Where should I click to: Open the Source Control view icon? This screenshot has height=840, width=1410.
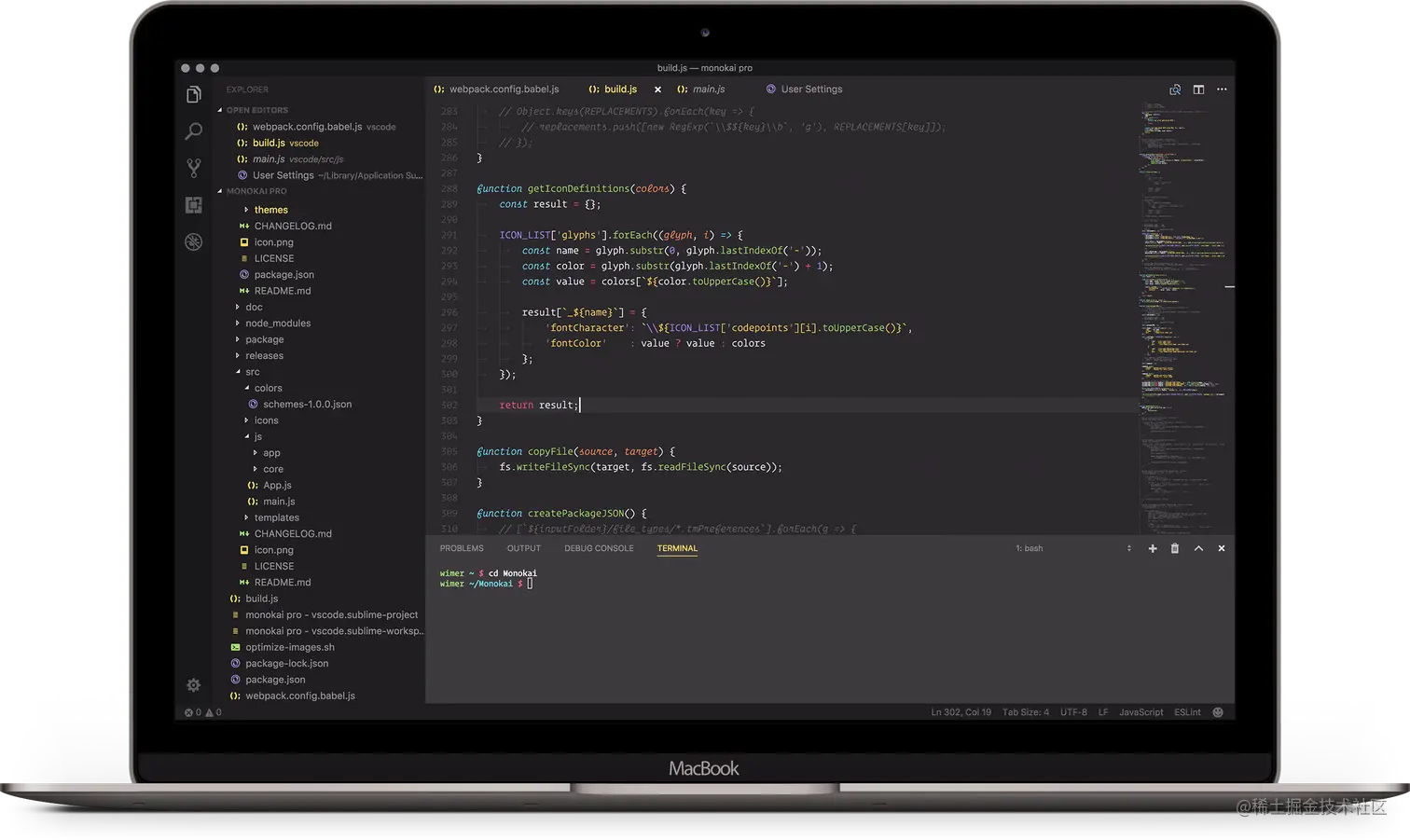point(194,168)
